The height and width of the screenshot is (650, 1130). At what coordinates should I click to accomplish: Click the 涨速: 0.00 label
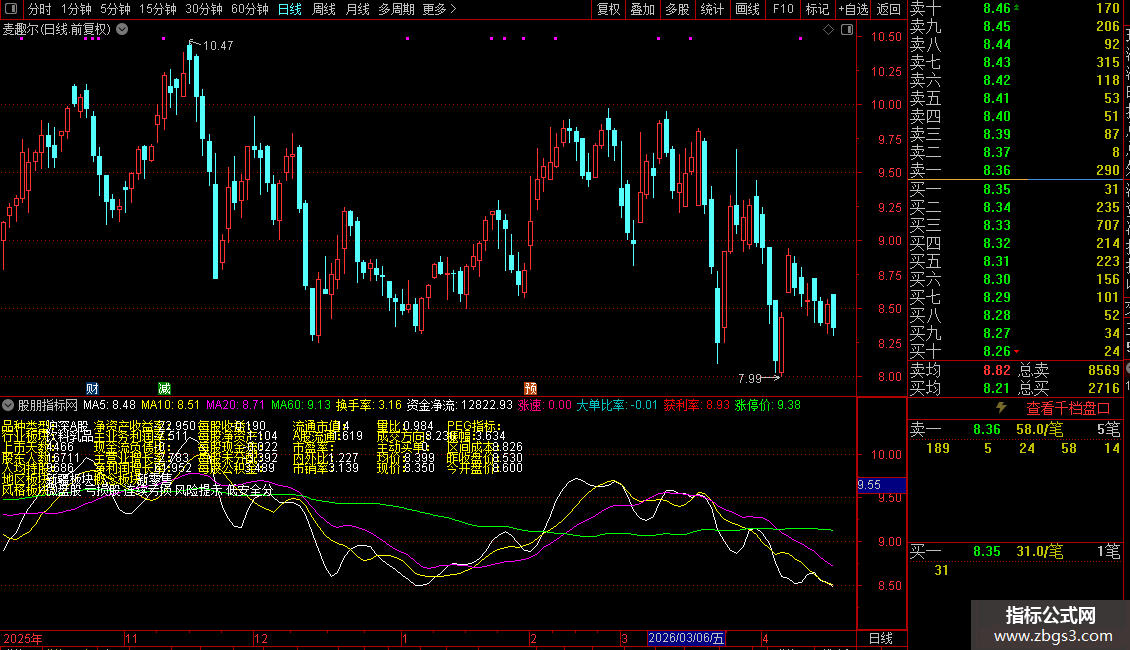click(x=544, y=405)
